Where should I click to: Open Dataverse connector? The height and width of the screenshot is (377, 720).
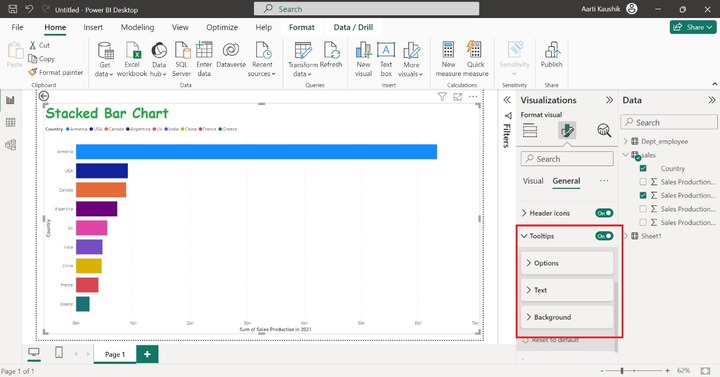[x=231, y=55]
